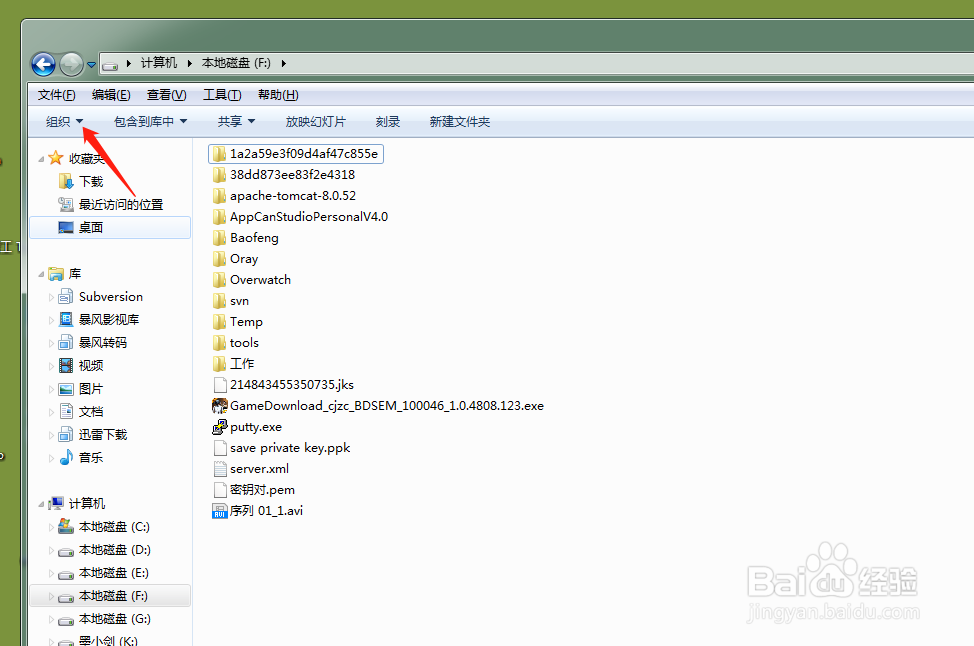
Task: Click the 刻录 toolbar button
Action: click(388, 122)
